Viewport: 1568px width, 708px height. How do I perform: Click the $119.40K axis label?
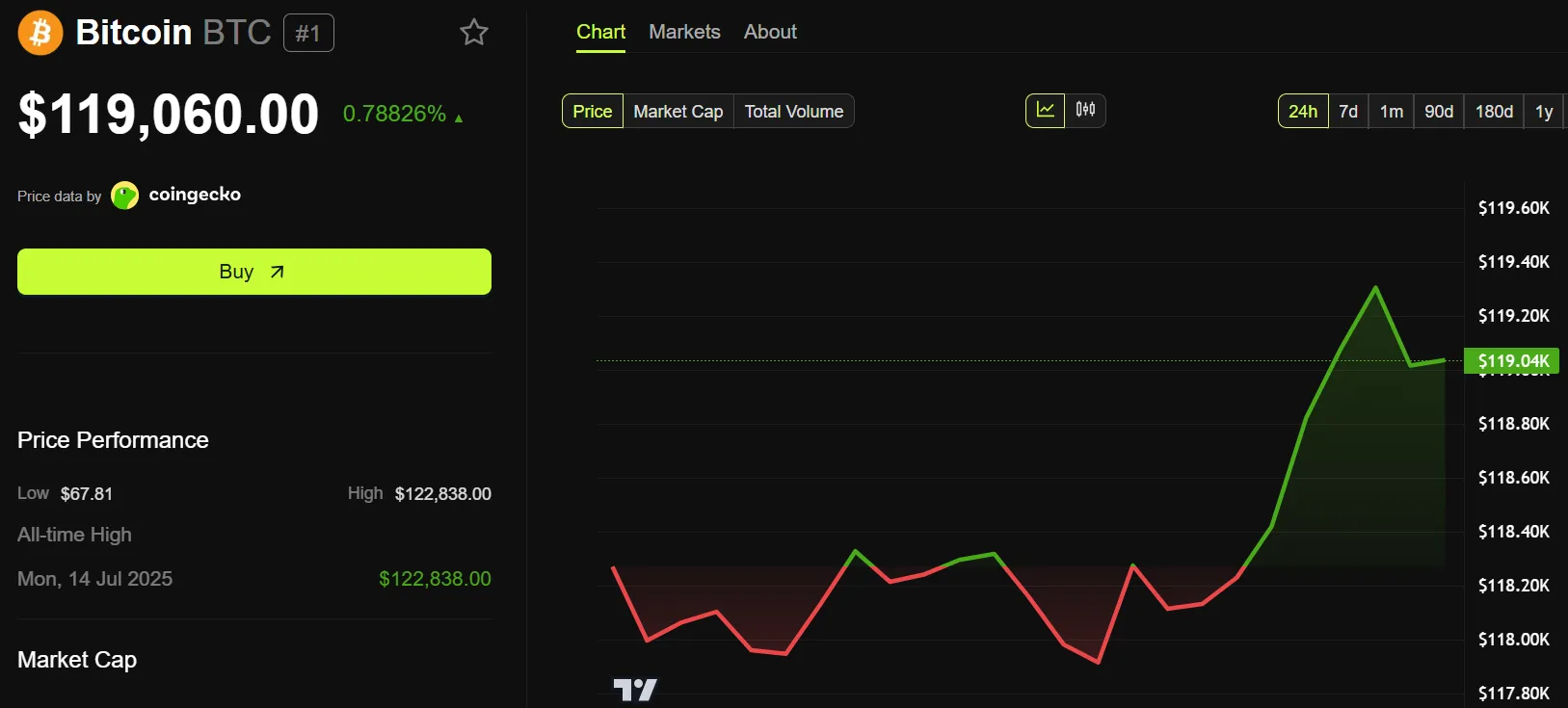(x=1514, y=262)
